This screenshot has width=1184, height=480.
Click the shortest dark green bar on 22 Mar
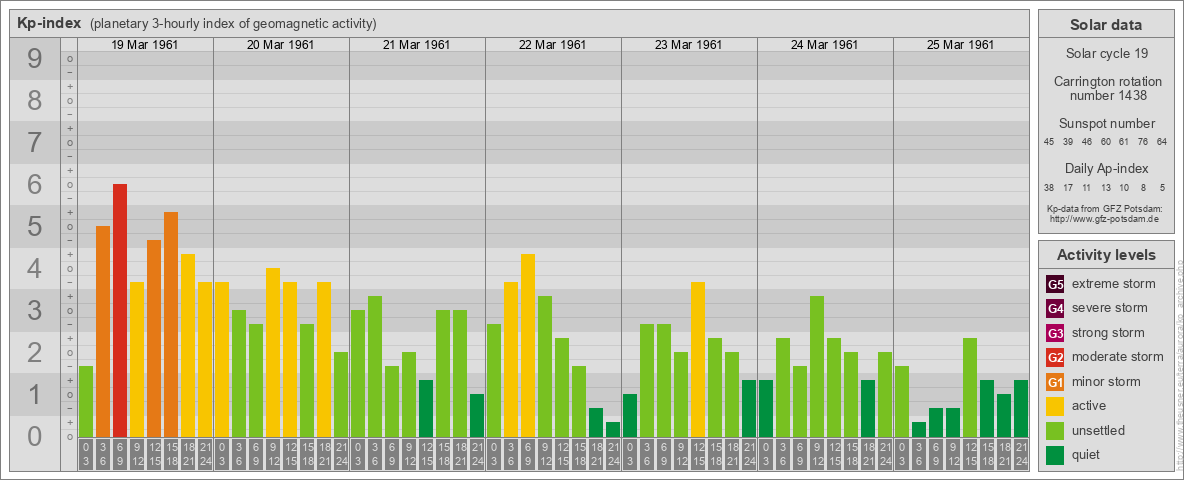pos(613,429)
